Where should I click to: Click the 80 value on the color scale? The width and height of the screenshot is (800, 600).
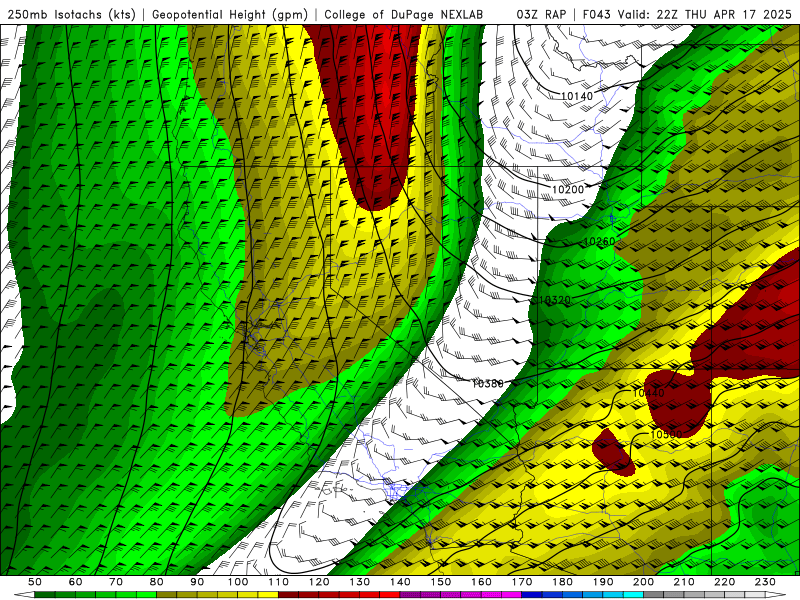point(157,582)
